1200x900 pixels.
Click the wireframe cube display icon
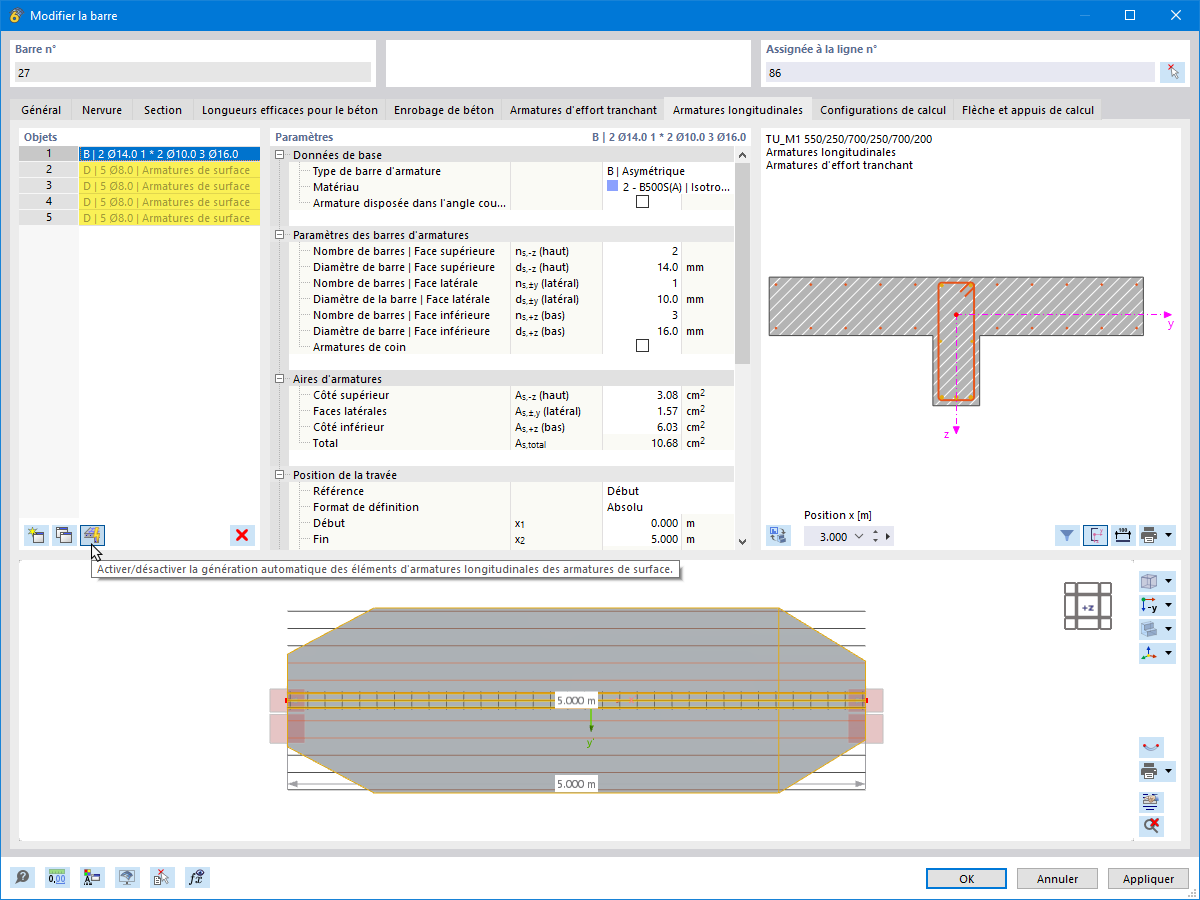click(x=1149, y=581)
